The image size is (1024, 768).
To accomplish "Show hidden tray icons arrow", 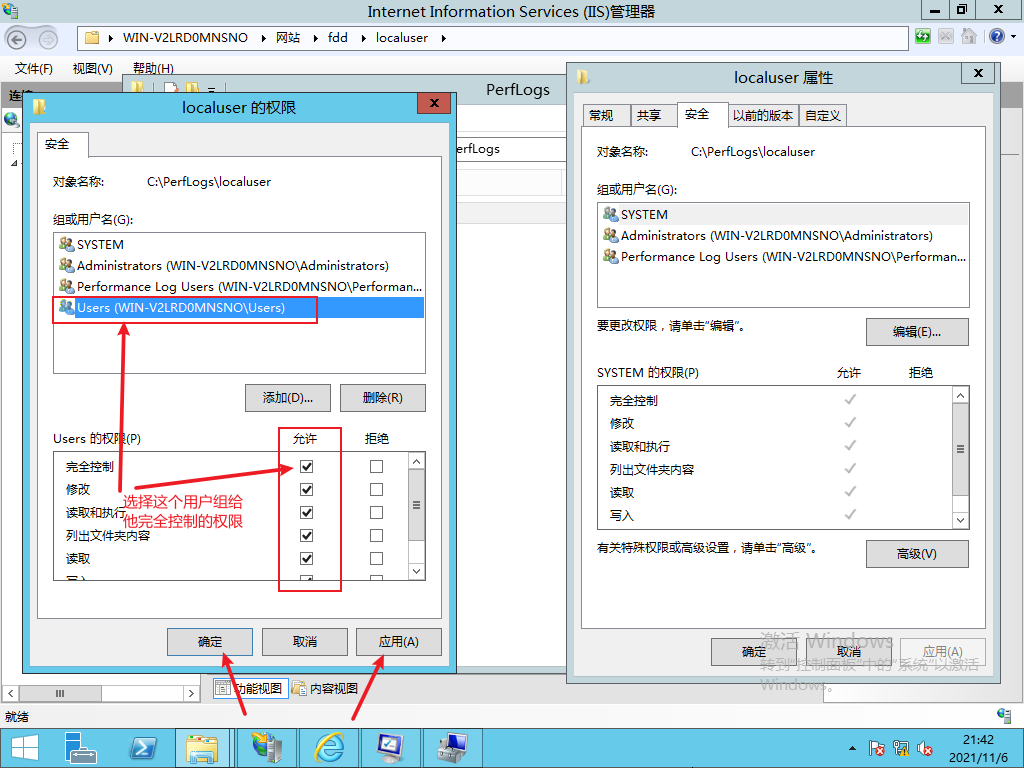I will [x=852, y=748].
